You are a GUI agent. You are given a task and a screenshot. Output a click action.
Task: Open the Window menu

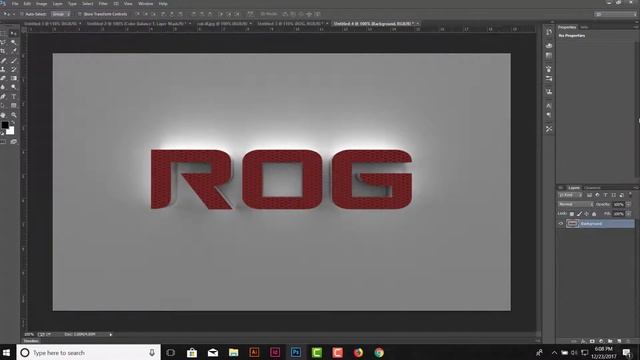click(145, 4)
